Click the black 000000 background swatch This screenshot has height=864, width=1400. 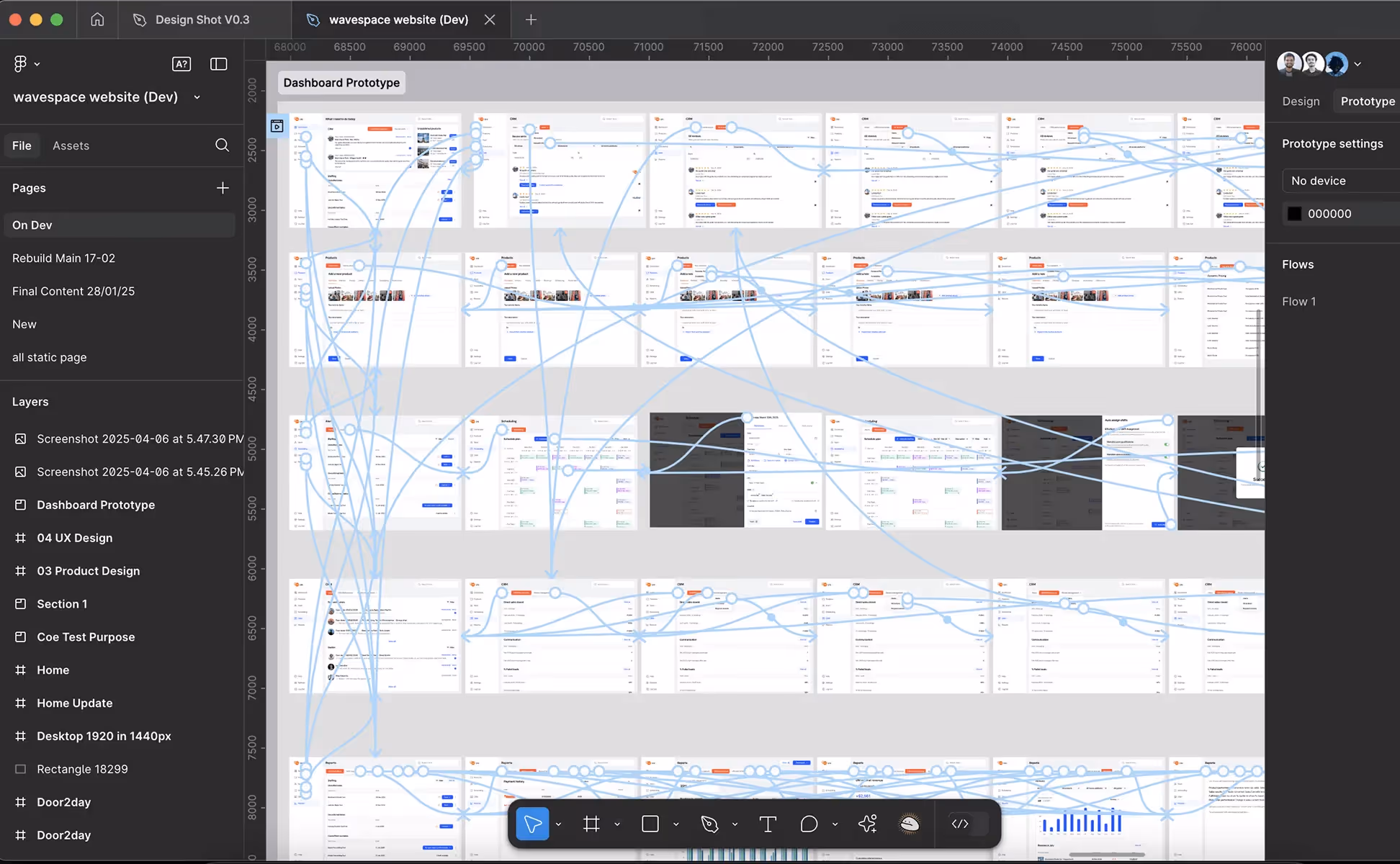1294,214
